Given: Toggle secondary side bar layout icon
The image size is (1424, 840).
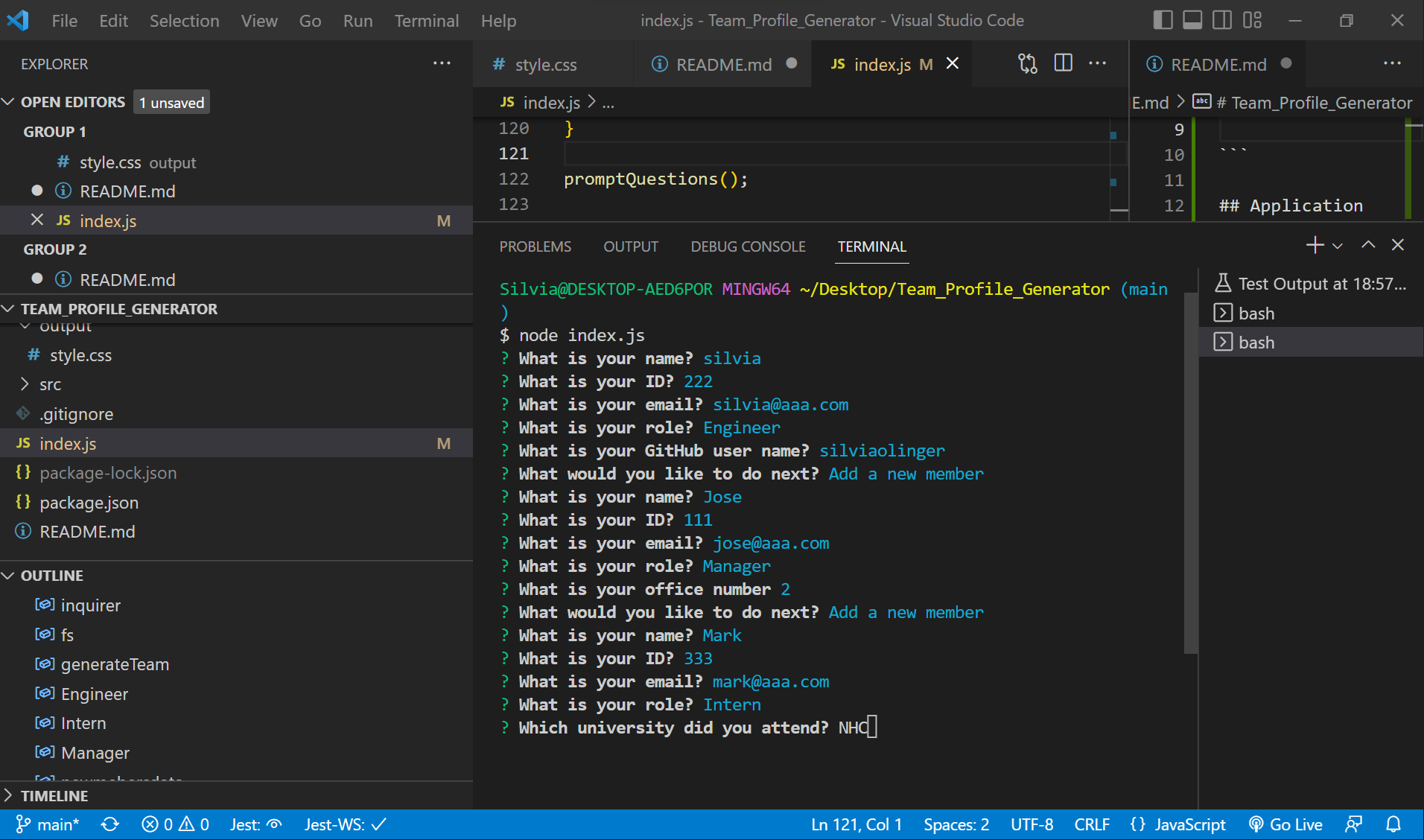Looking at the screenshot, I should point(1222,20).
